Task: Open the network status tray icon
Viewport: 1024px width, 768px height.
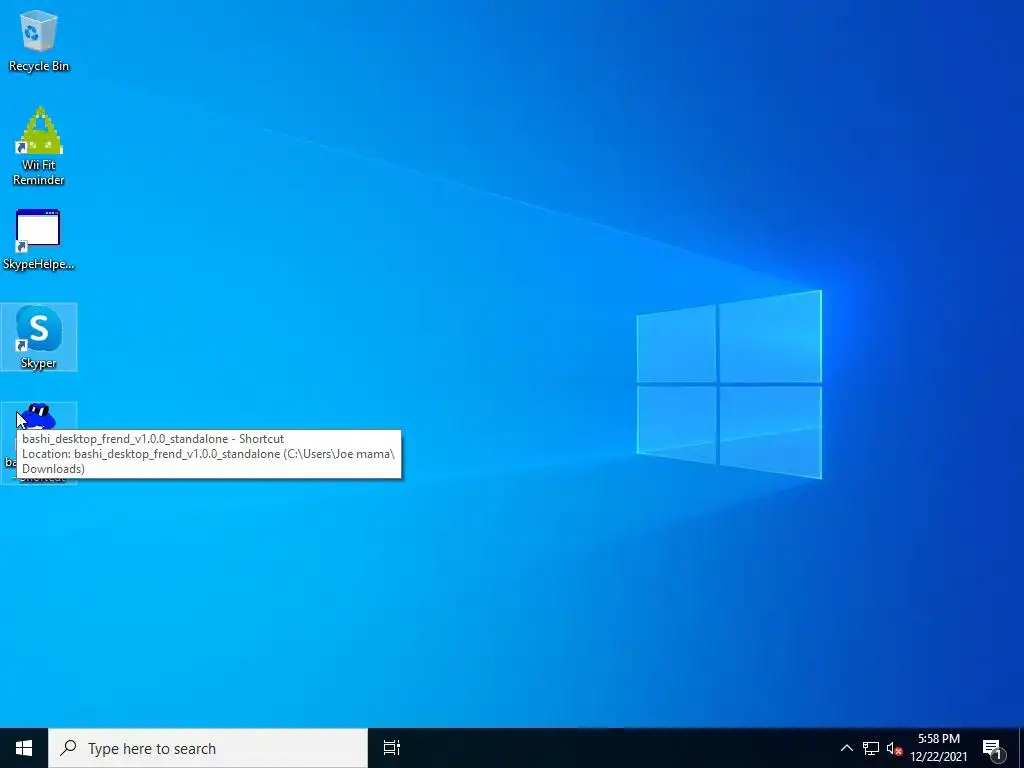Action: (x=871, y=748)
